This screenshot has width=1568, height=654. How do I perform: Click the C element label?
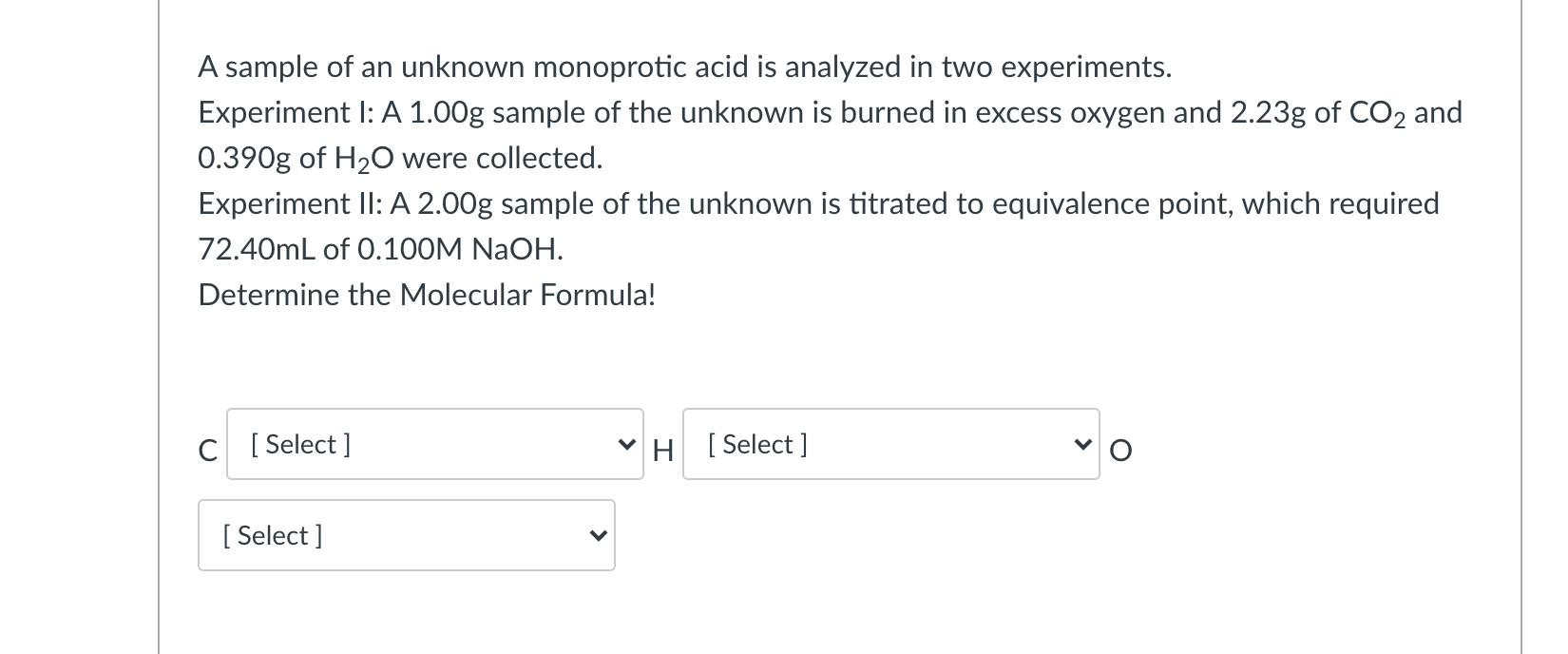click(208, 450)
